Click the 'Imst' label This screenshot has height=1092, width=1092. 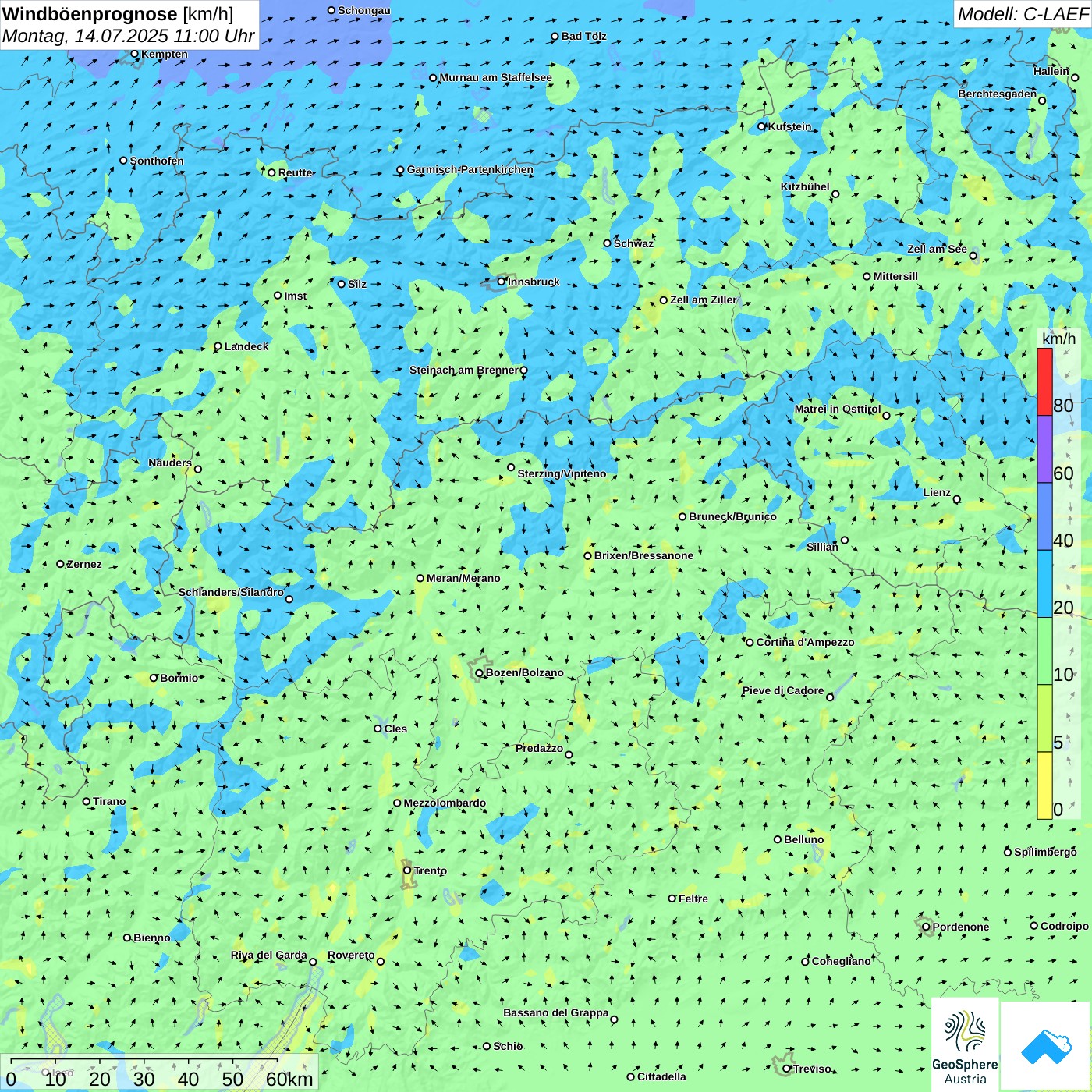point(296,296)
